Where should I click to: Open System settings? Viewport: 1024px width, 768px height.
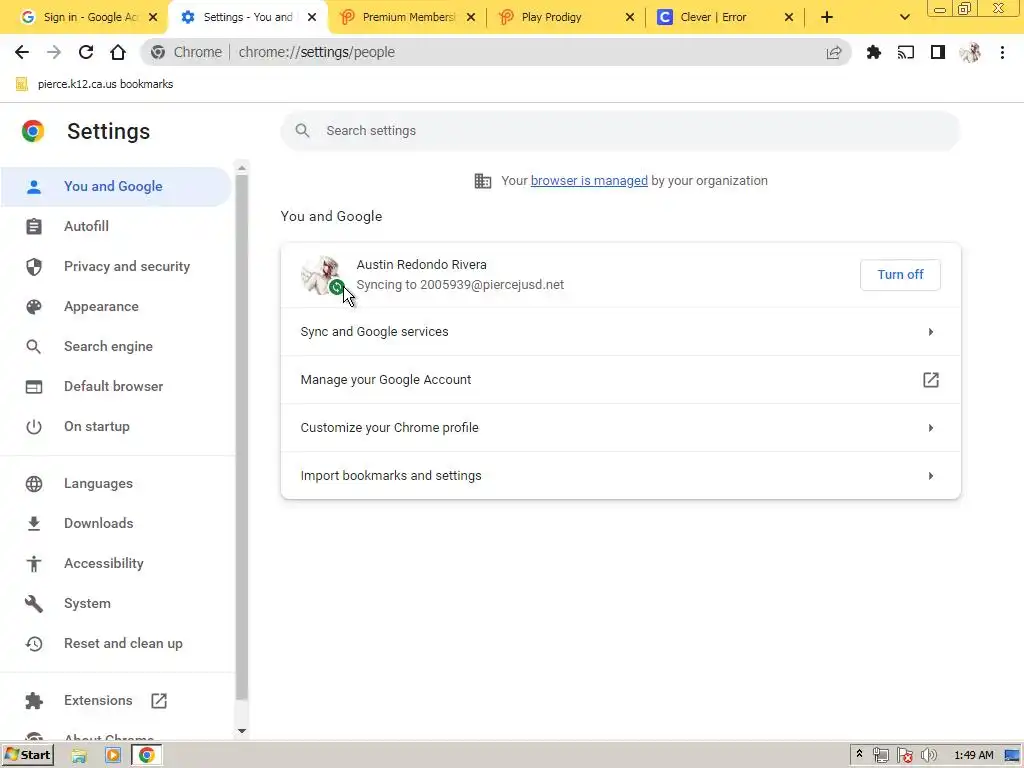tap(116, 603)
